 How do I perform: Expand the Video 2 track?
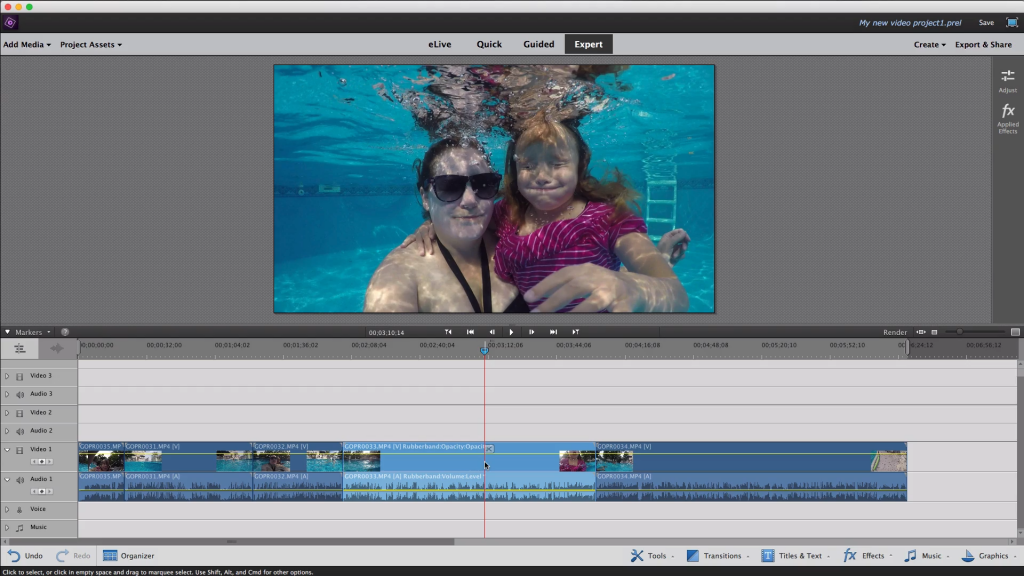coord(7,413)
